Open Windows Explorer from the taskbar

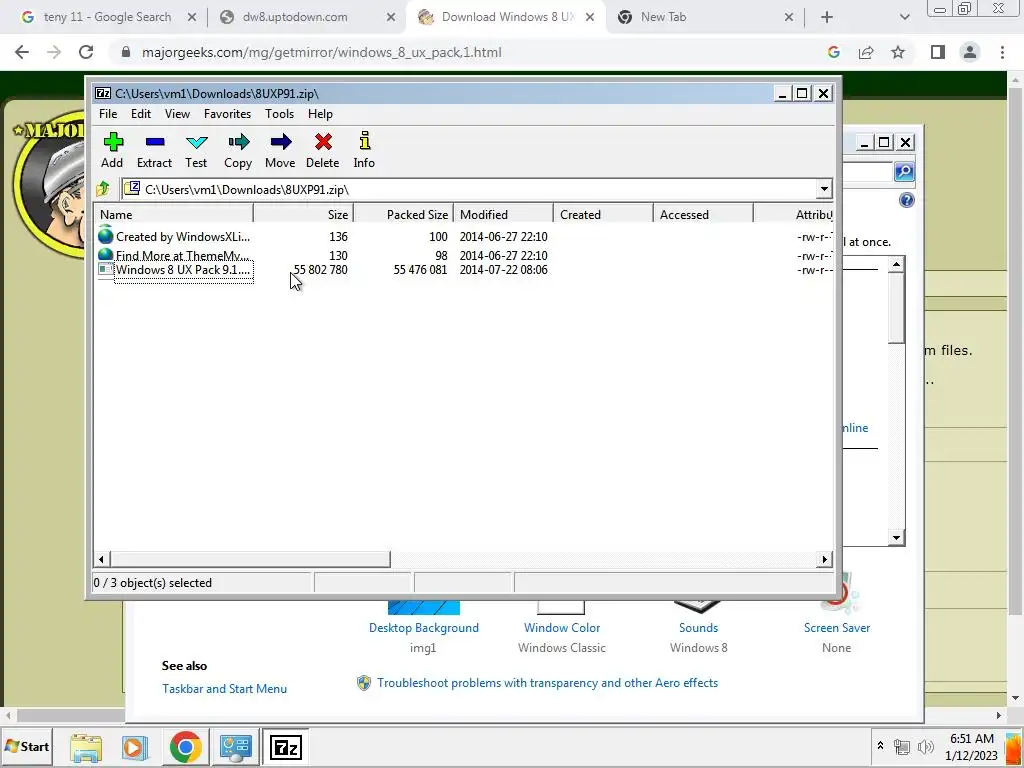[x=86, y=747]
